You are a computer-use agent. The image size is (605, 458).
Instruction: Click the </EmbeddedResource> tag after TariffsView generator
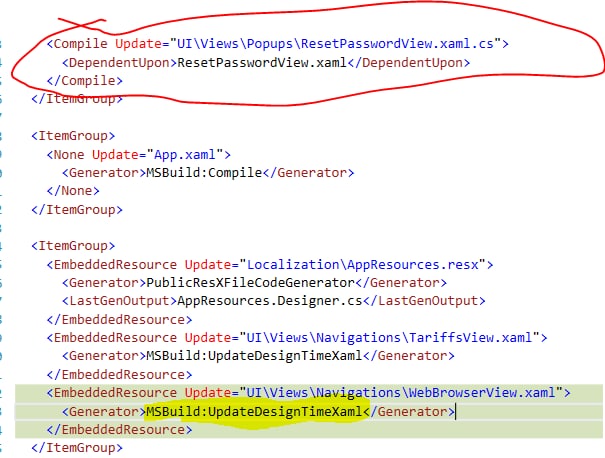point(119,375)
